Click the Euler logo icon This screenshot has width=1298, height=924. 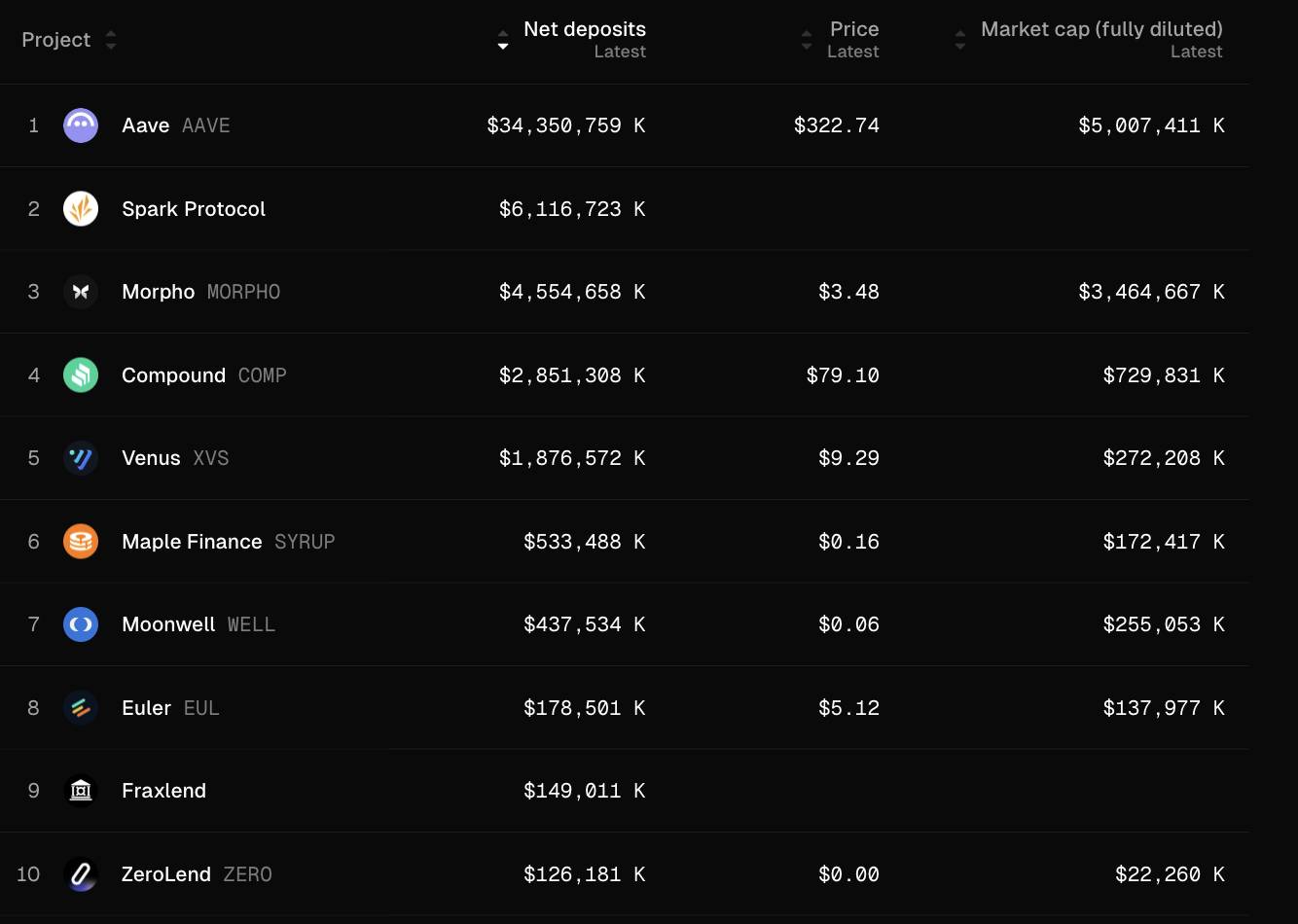coord(81,708)
